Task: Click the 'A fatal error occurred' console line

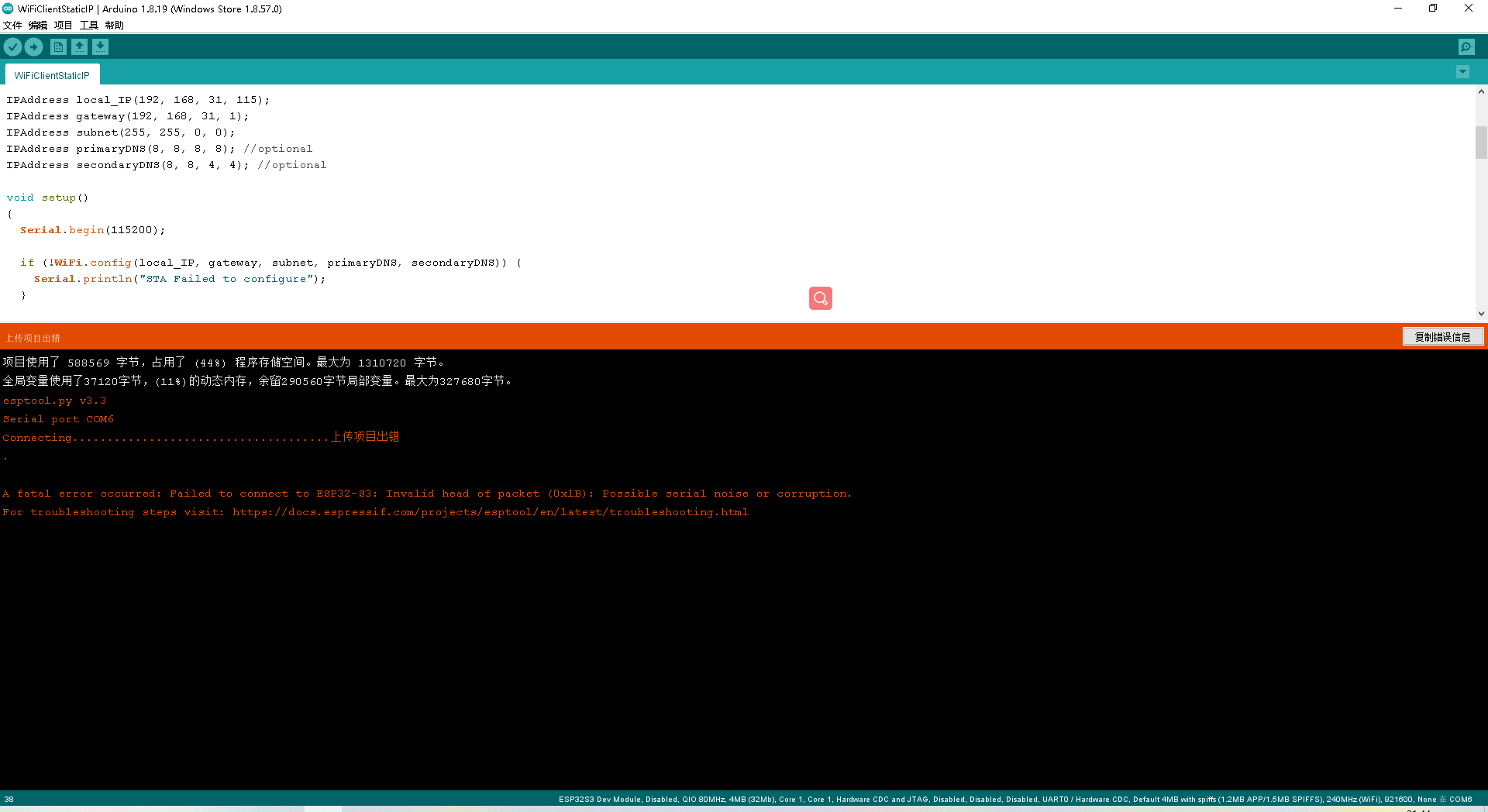Action: (x=427, y=494)
